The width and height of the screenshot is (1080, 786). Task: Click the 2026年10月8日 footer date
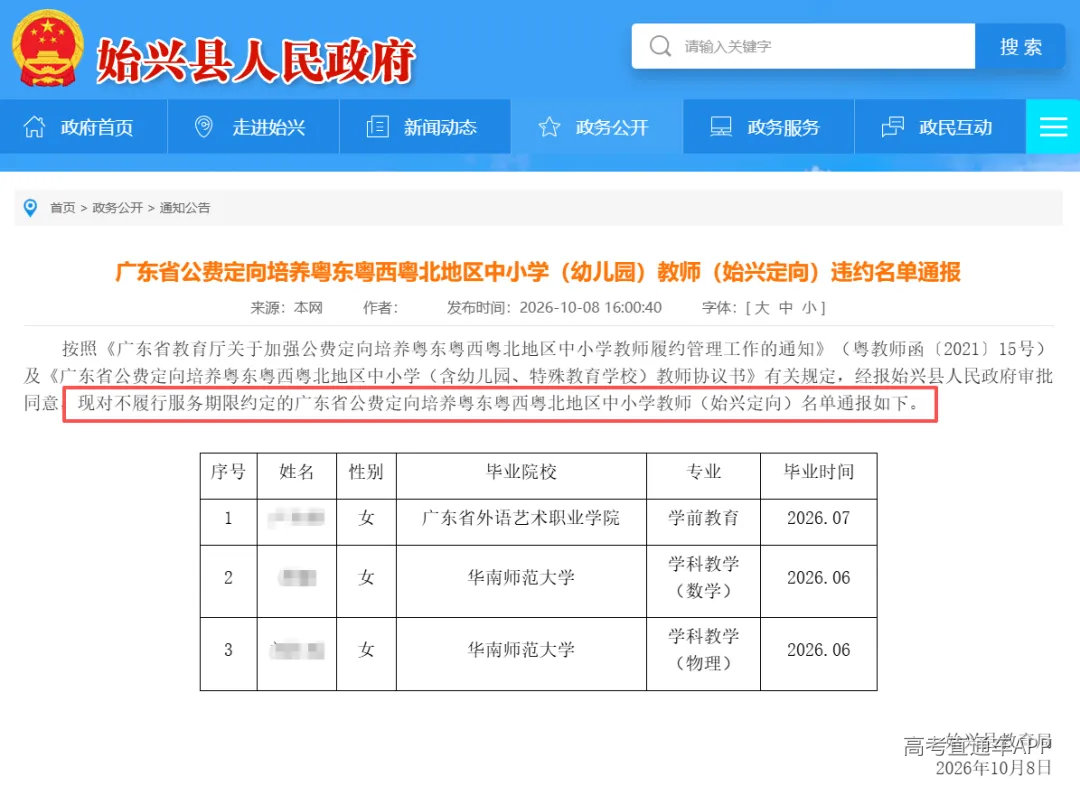click(x=993, y=767)
